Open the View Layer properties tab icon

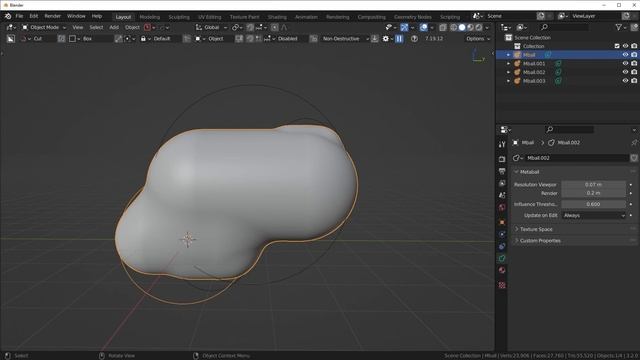[x=502, y=183]
